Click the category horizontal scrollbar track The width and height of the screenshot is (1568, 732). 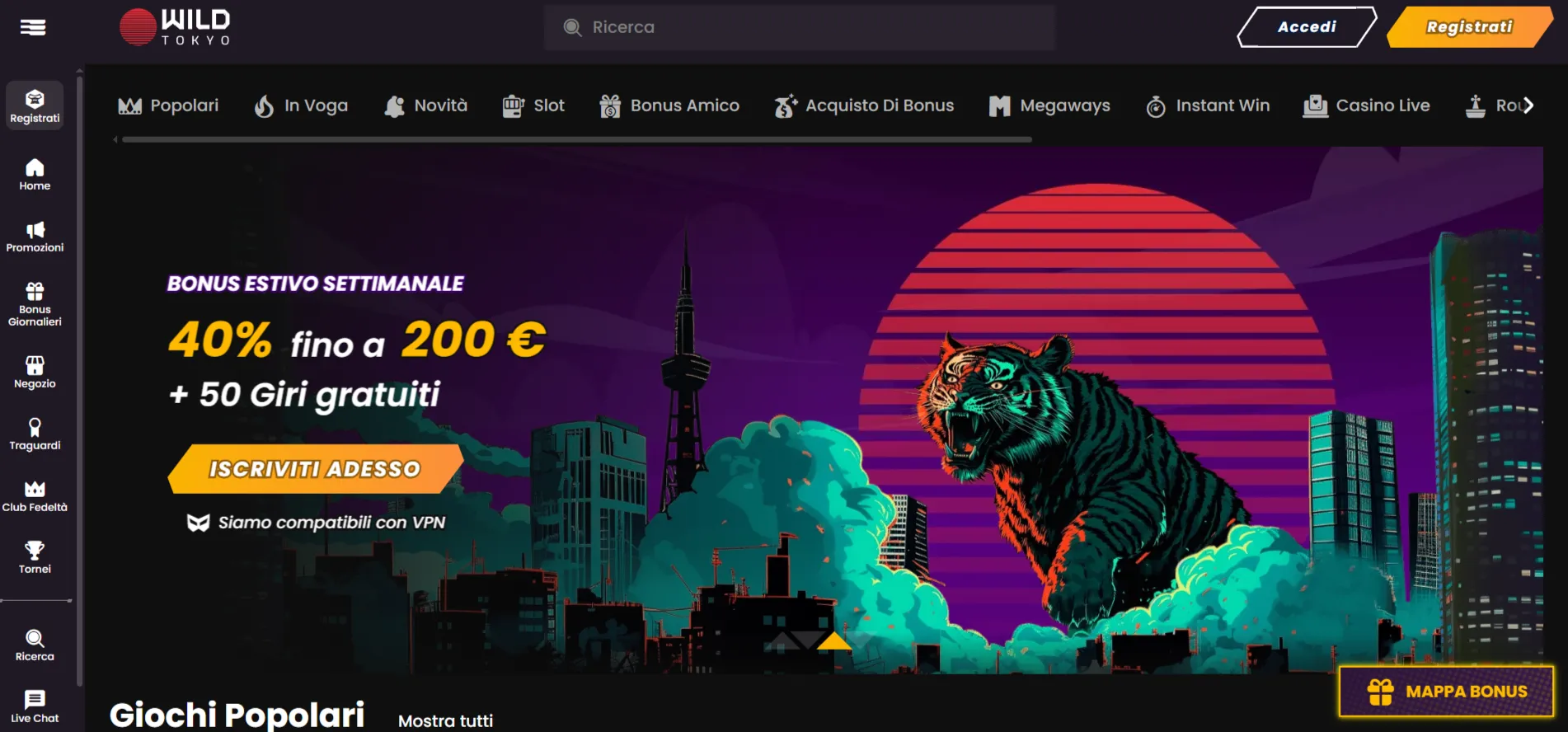577,139
